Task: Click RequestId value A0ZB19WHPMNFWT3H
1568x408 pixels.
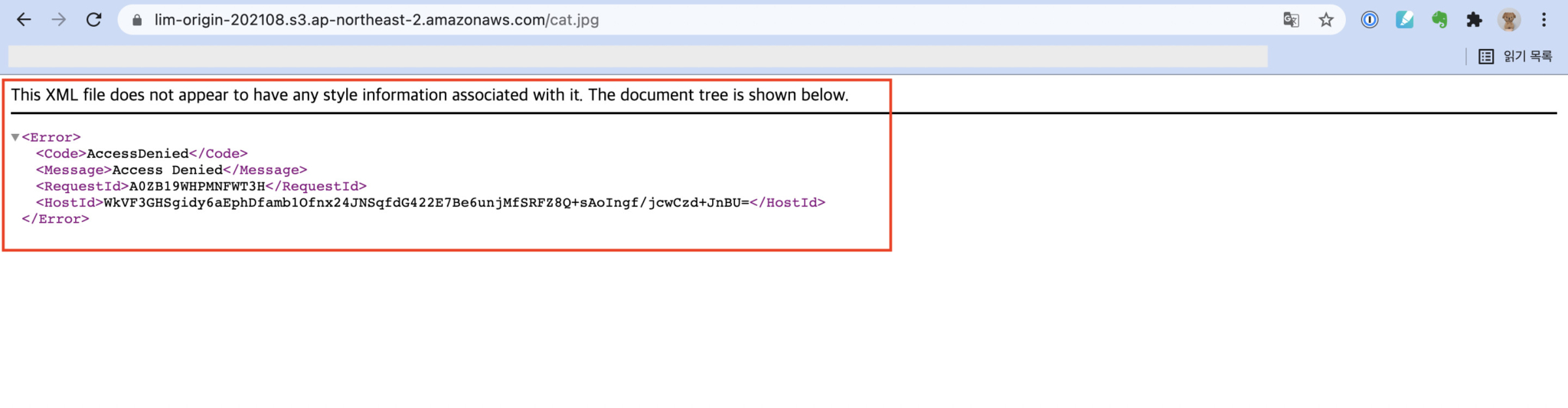Action: click(x=198, y=186)
